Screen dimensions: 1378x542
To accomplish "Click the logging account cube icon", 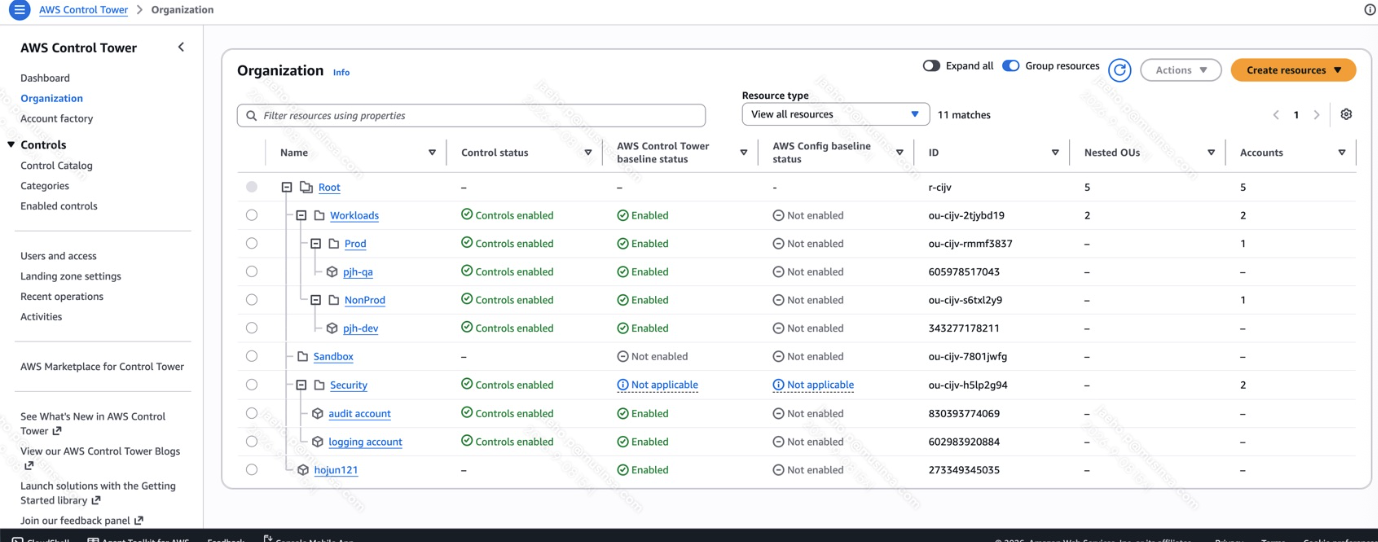I will coord(318,442).
